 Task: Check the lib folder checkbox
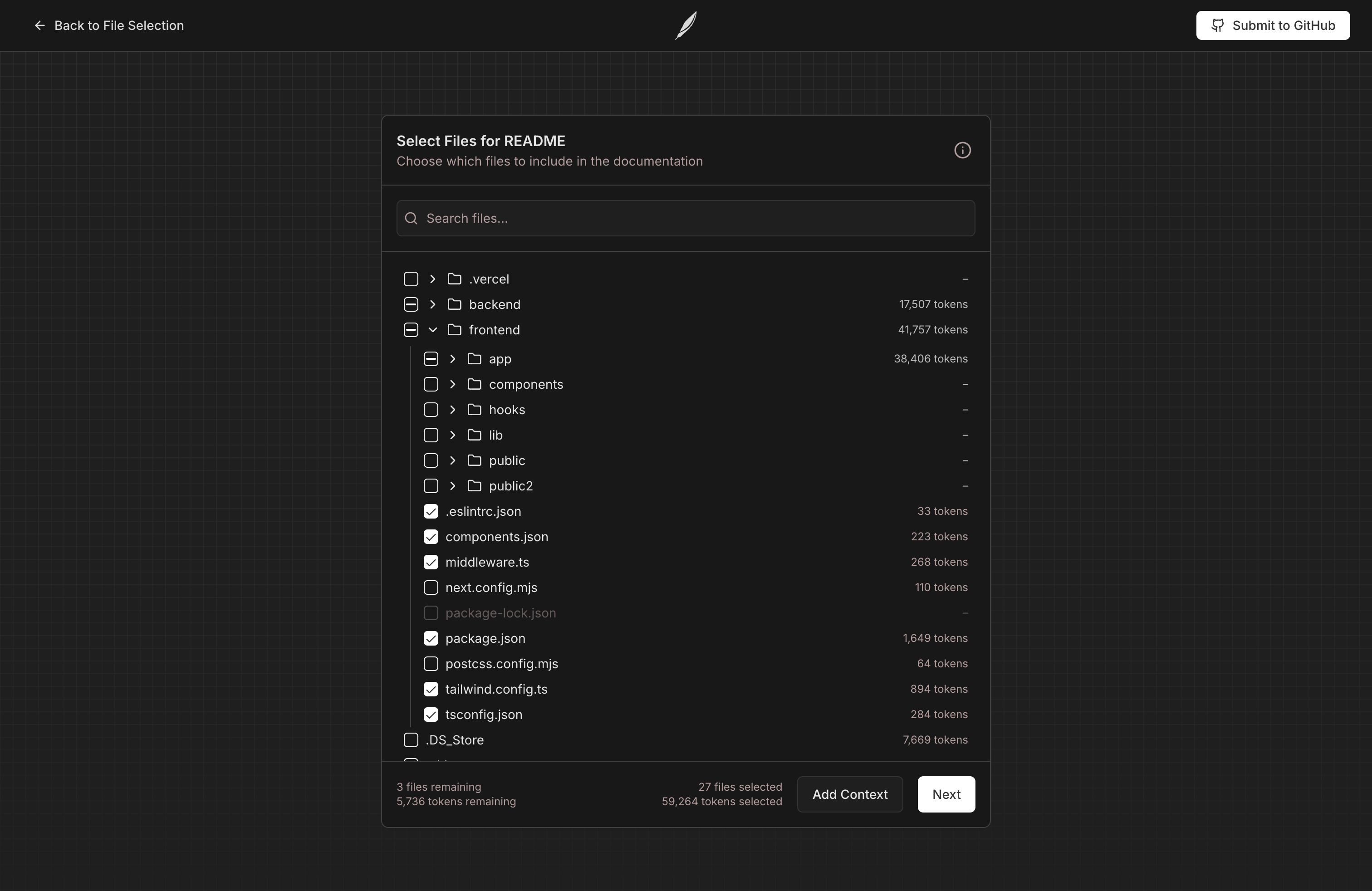(431, 435)
